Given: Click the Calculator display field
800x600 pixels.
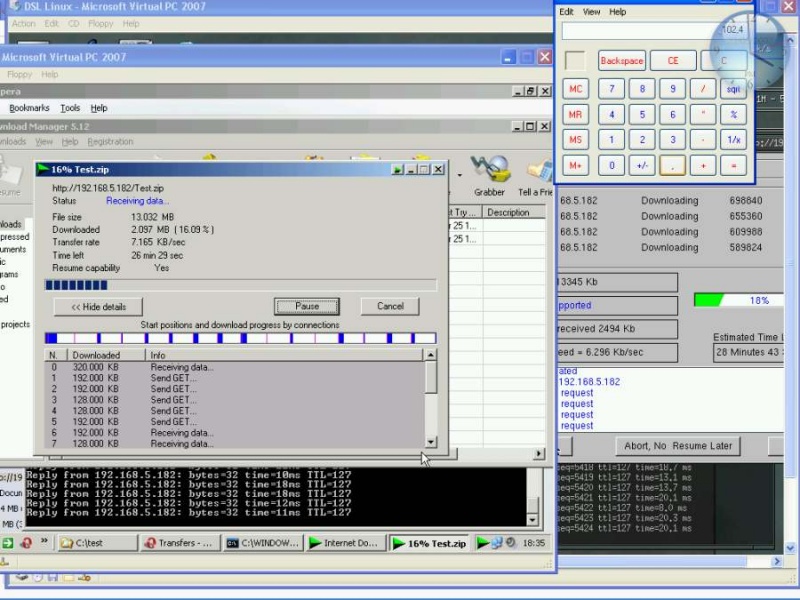Looking at the screenshot, I should [x=655, y=31].
